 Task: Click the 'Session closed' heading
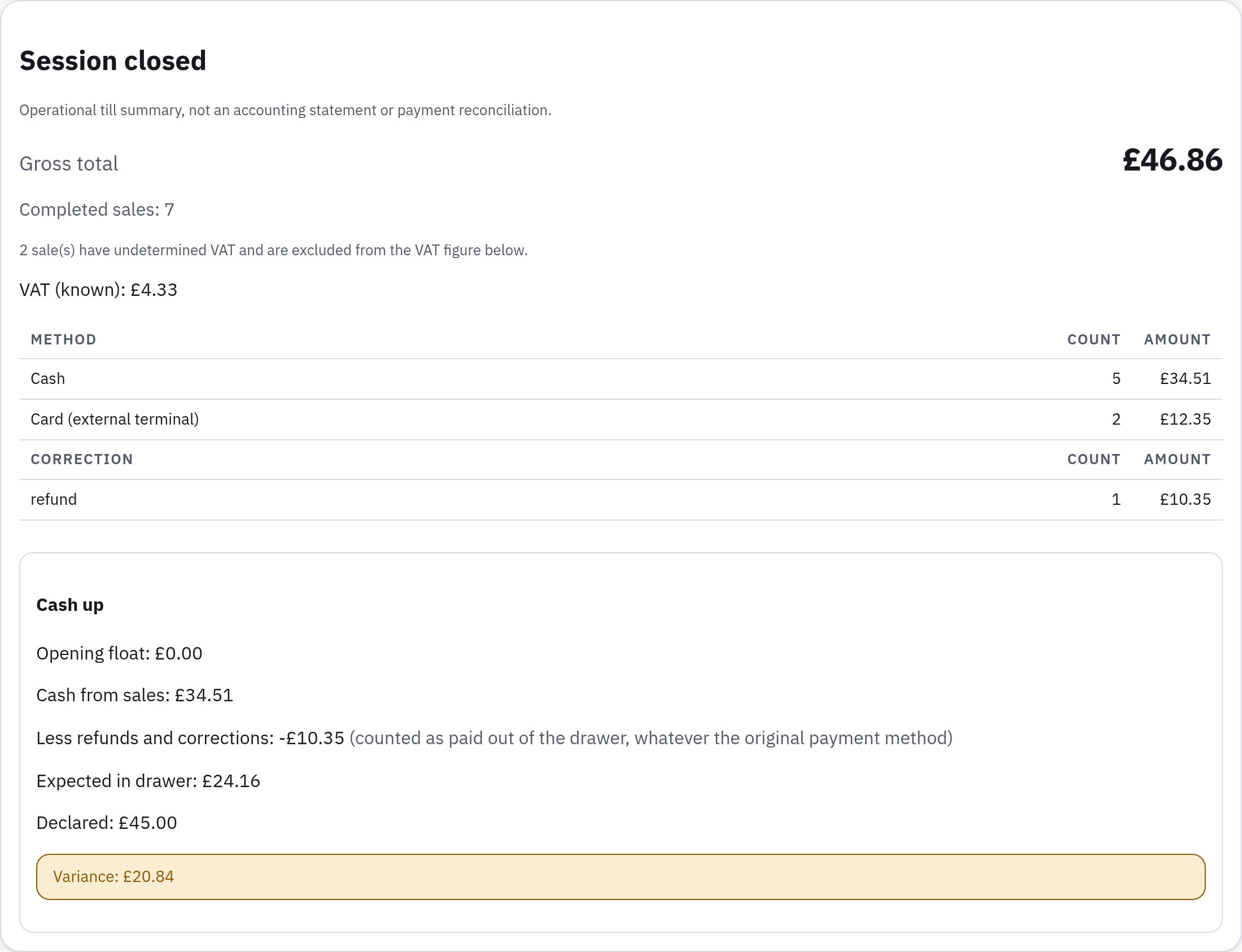pos(113,60)
